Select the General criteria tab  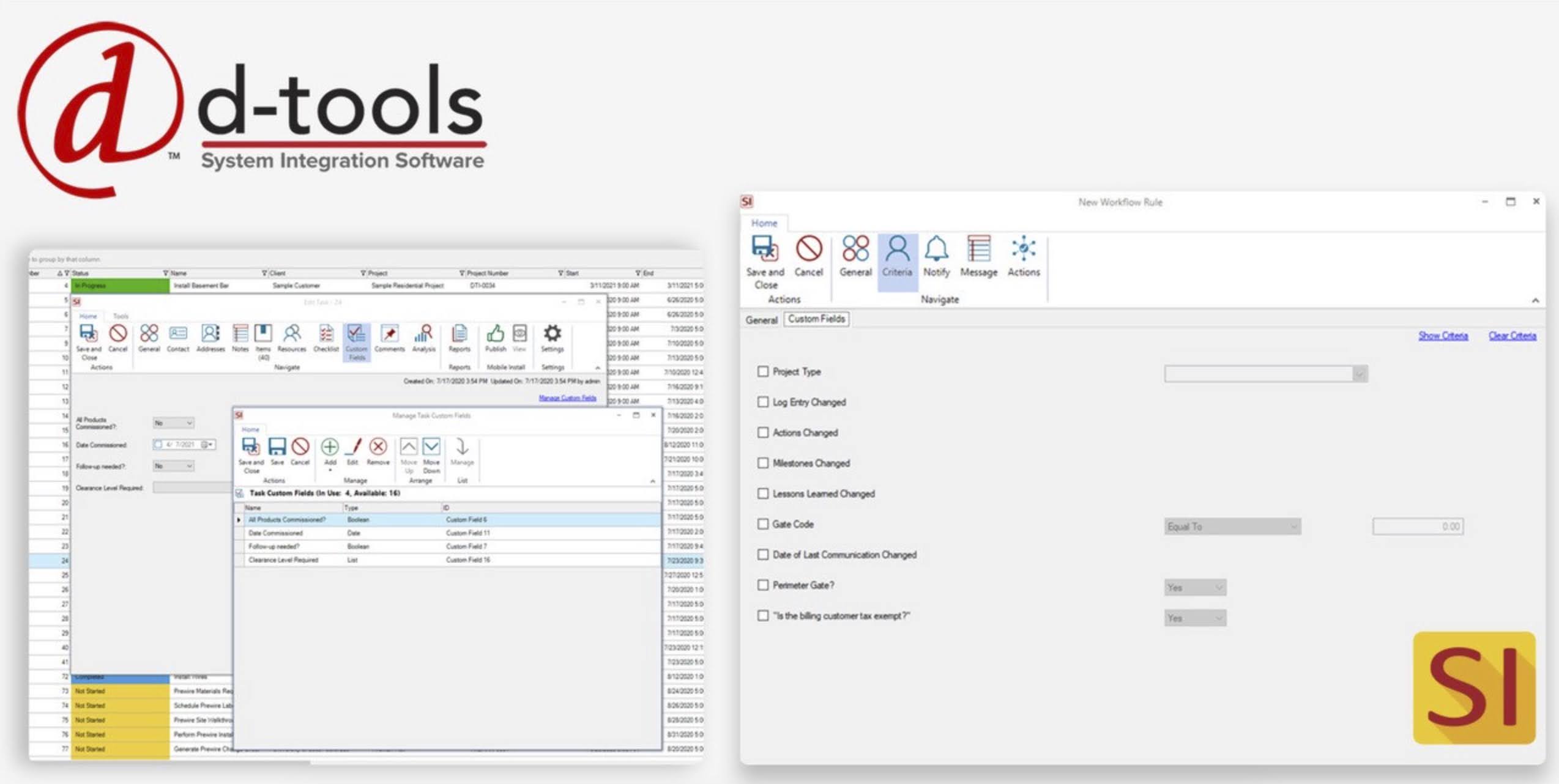click(761, 320)
